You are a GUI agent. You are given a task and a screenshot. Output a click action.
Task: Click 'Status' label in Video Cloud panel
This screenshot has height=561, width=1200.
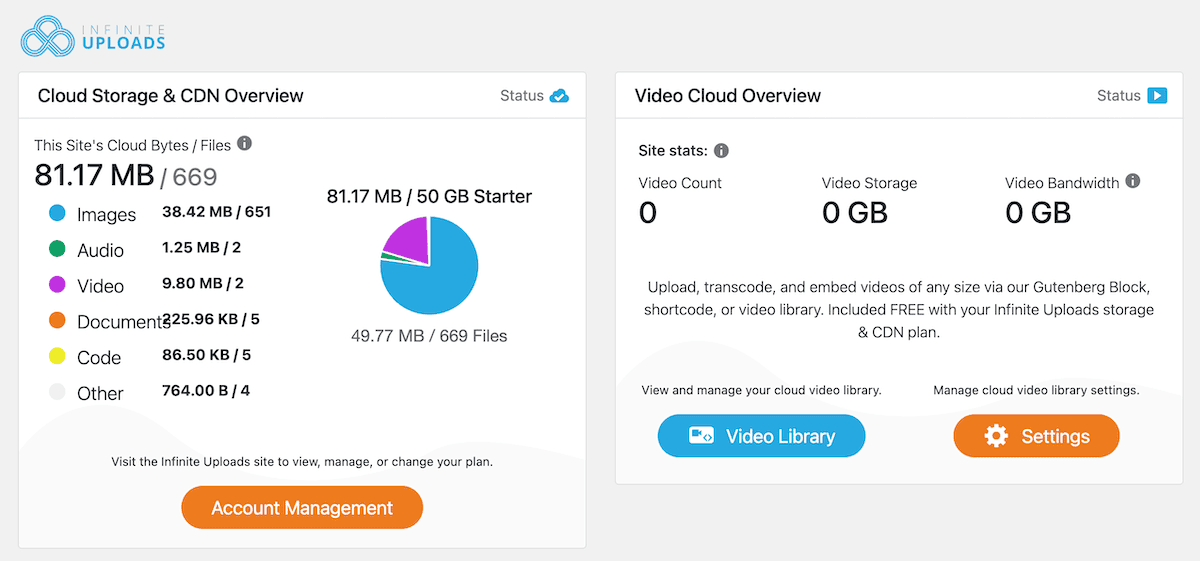coord(1119,96)
